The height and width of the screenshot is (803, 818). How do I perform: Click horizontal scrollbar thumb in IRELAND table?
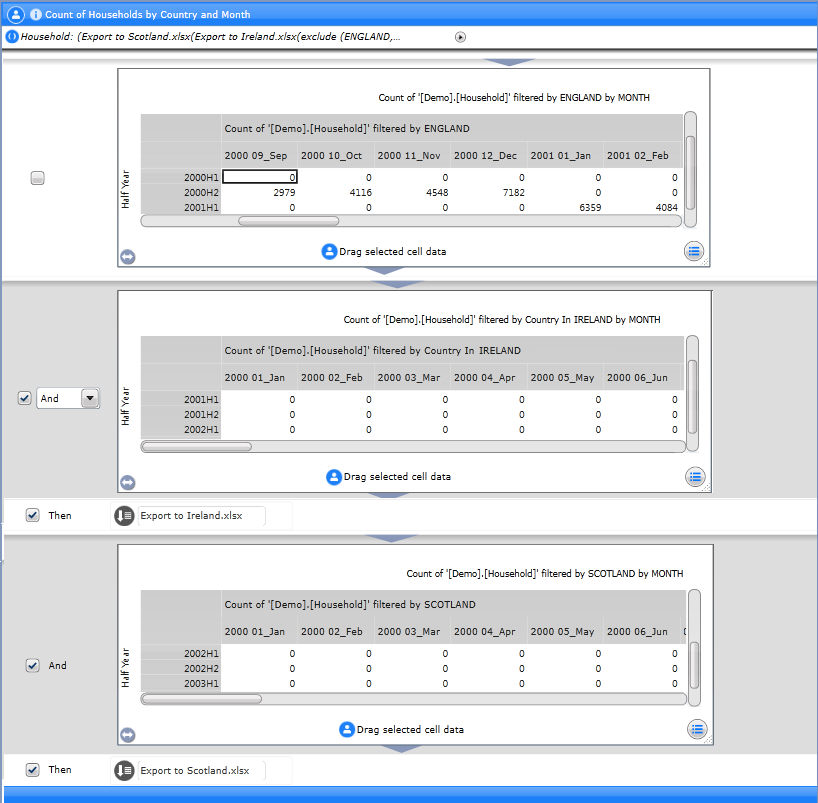click(x=197, y=447)
